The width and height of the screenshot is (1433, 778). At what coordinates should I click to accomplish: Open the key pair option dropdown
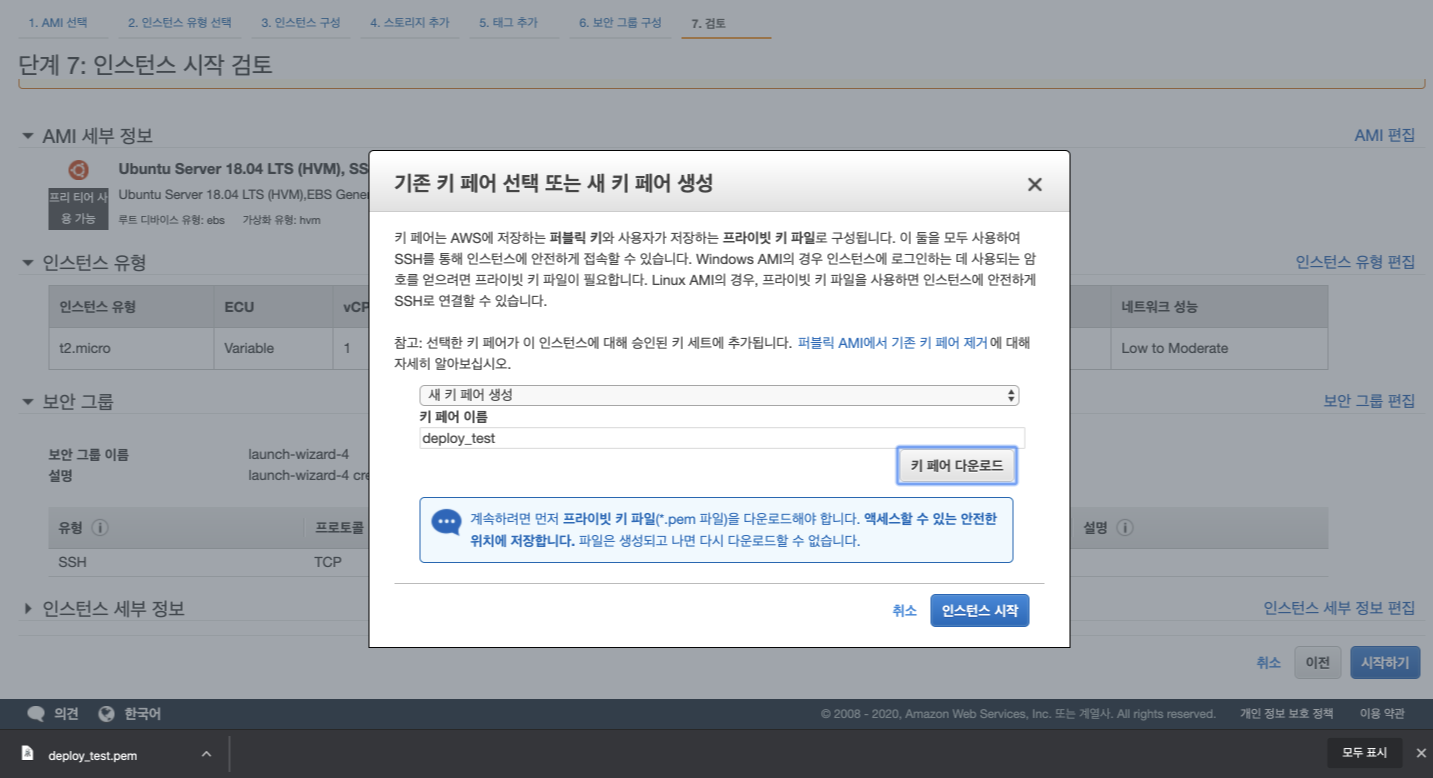(x=719, y=395)
